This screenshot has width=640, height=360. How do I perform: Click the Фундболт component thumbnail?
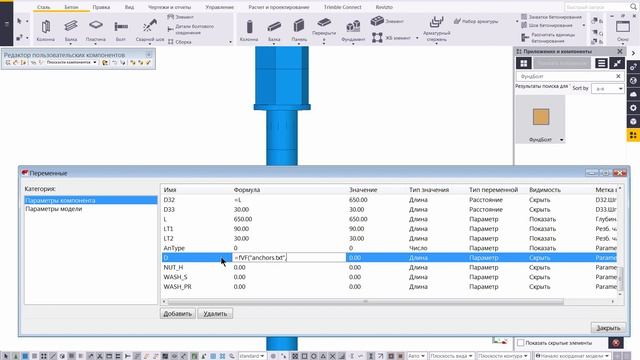pos(540,119)
